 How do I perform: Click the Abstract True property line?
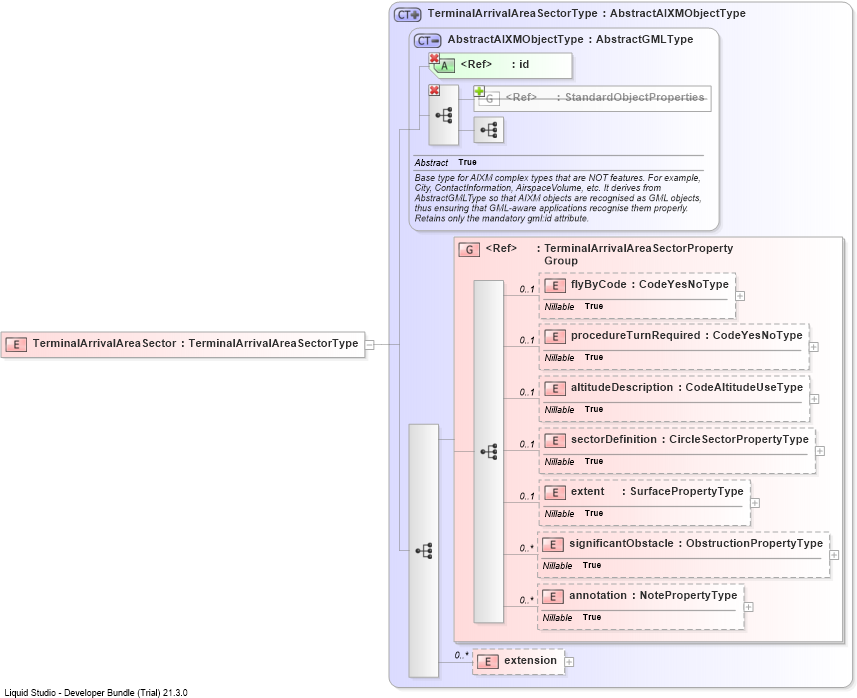pyautogui.click(x=445, y=162)
